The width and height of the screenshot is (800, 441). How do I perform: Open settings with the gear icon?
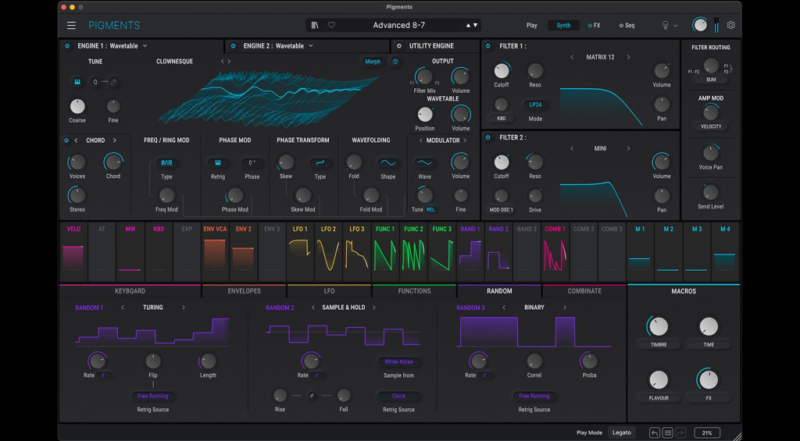pyautogui.click(x=731, y=25)
